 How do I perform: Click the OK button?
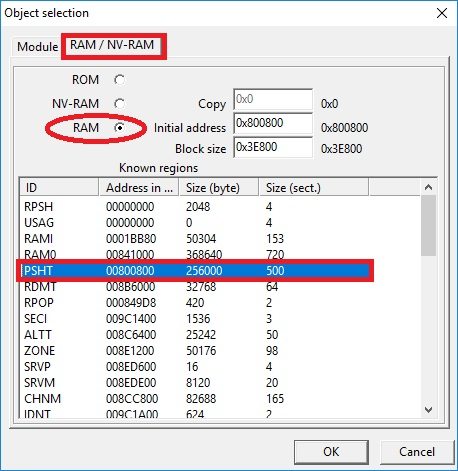pyautogui.click(x=331, y=452)
